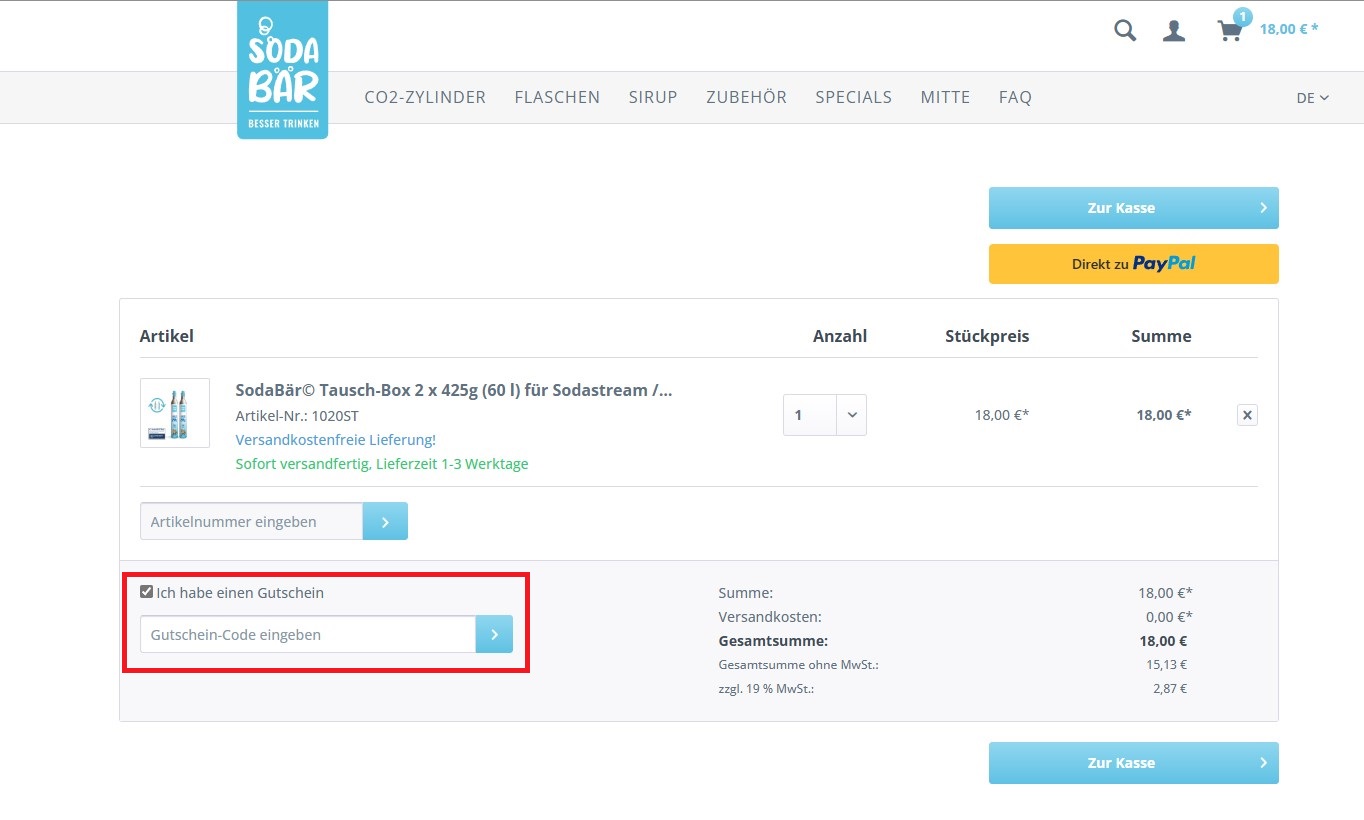Click the 'Gesamtsumme ohne MwSt.:' label
The image size is (1364, 820).
(x=798, y=665)
